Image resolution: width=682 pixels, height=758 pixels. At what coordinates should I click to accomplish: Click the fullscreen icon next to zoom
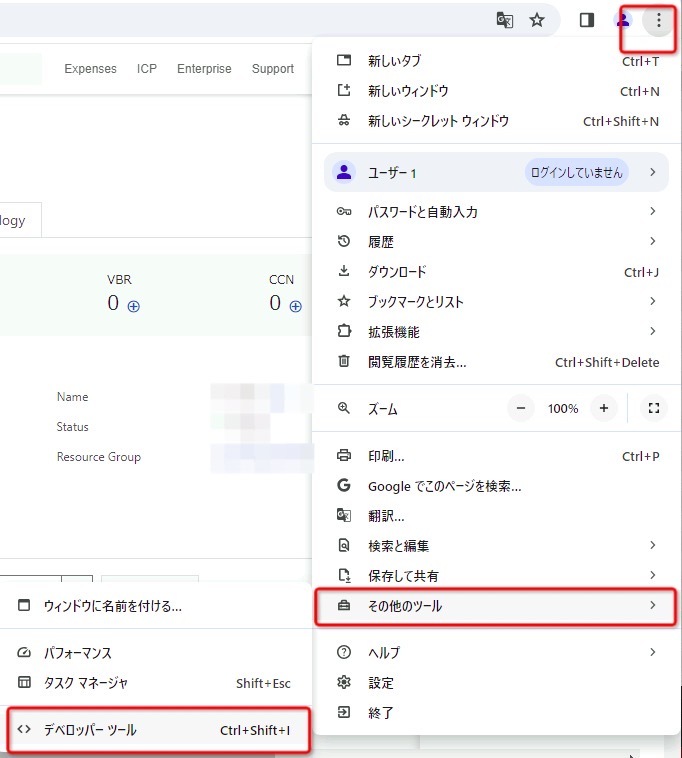pos(653,408)
